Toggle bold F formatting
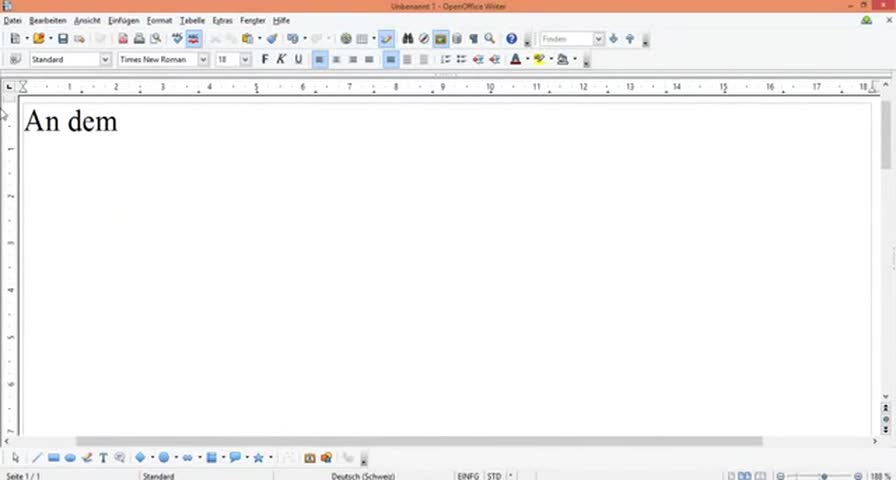The height and width of the screenshot is (480, 896). (x=265, y=59)
